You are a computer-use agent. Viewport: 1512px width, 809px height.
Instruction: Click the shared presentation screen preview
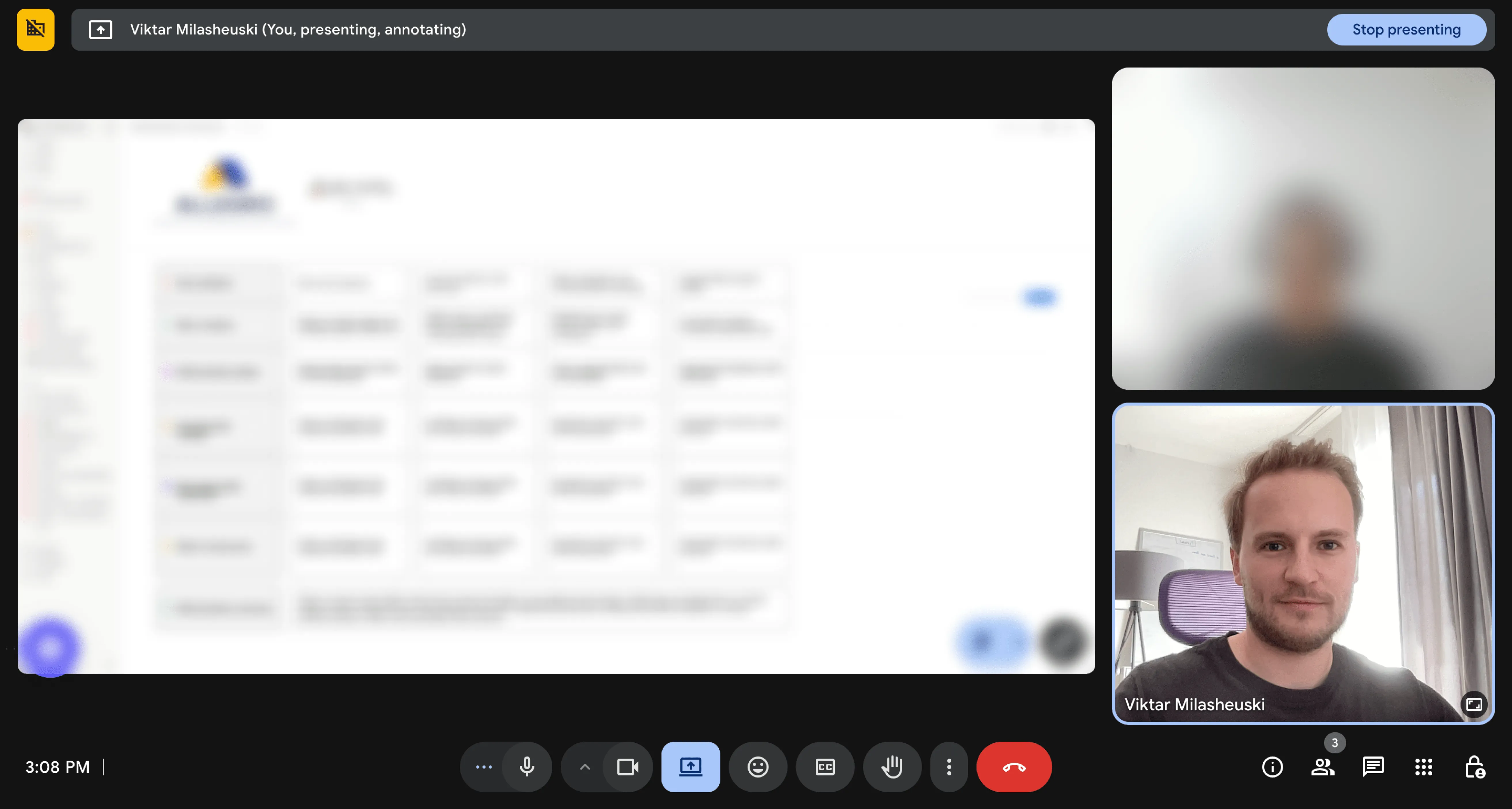[x=555, y=396]
